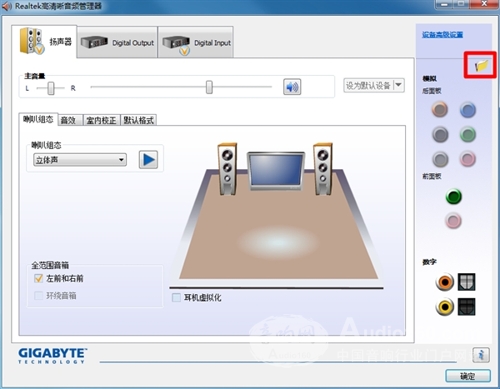This screenshot has width=500, height=389.
Task: Expand the 立体声 speaker configuration dropdown
Action: point(80,160)
